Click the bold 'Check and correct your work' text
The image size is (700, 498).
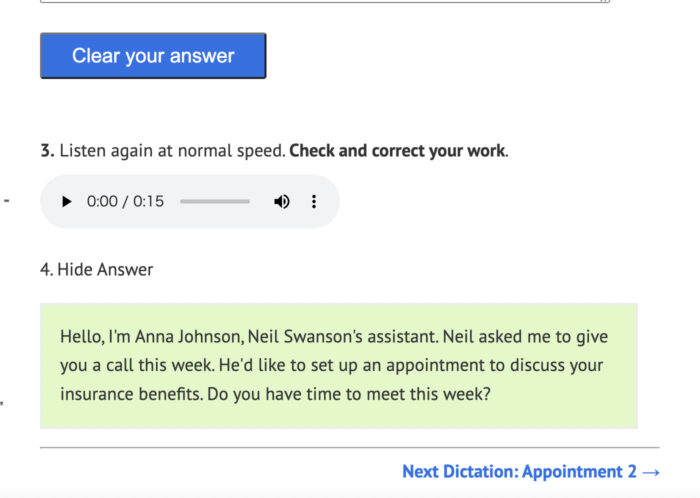(x=397, y=151)
